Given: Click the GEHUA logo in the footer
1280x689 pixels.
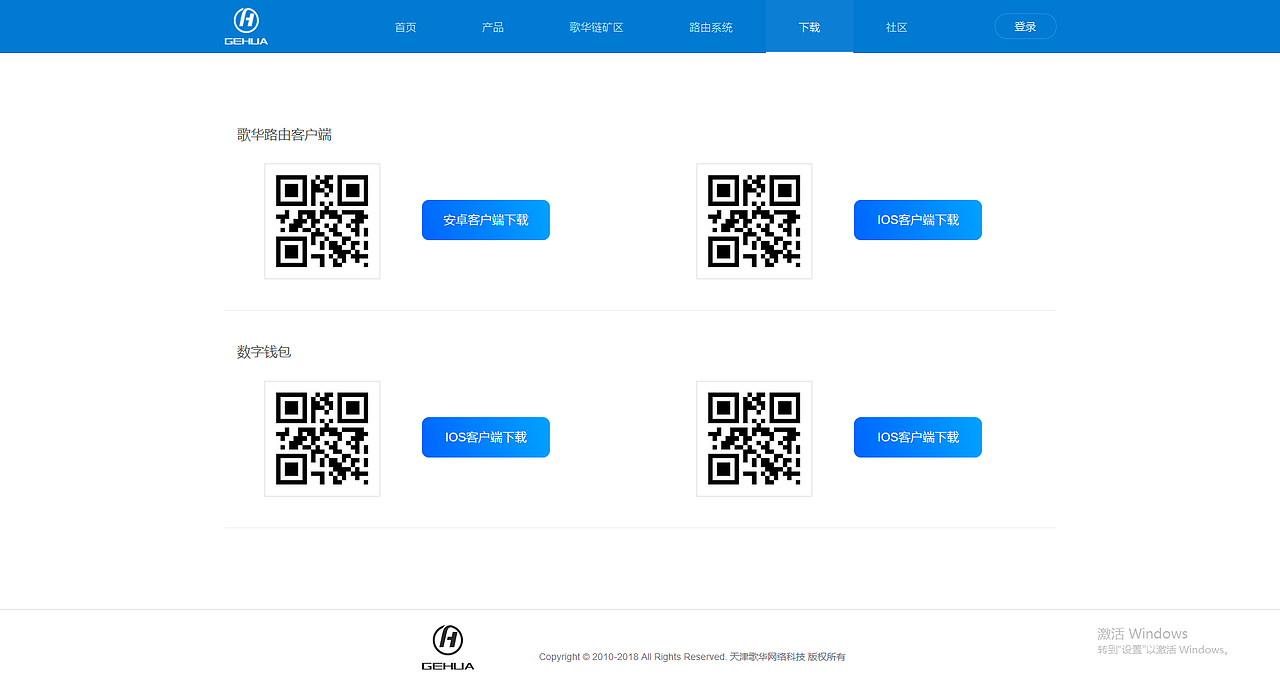Looking at the screenshot, I should point(448,647).
